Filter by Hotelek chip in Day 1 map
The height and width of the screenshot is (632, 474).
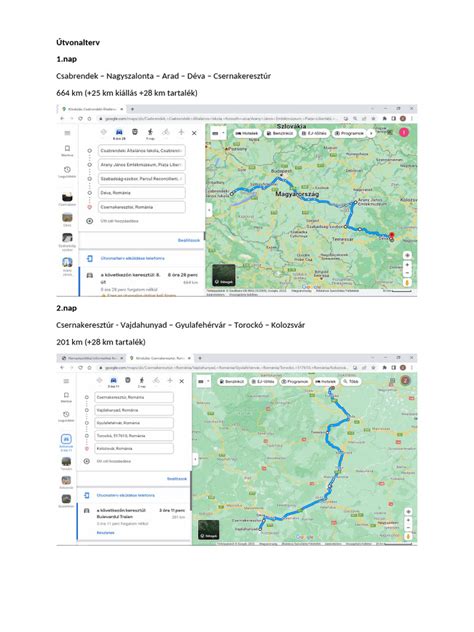[x=247, y=133]
